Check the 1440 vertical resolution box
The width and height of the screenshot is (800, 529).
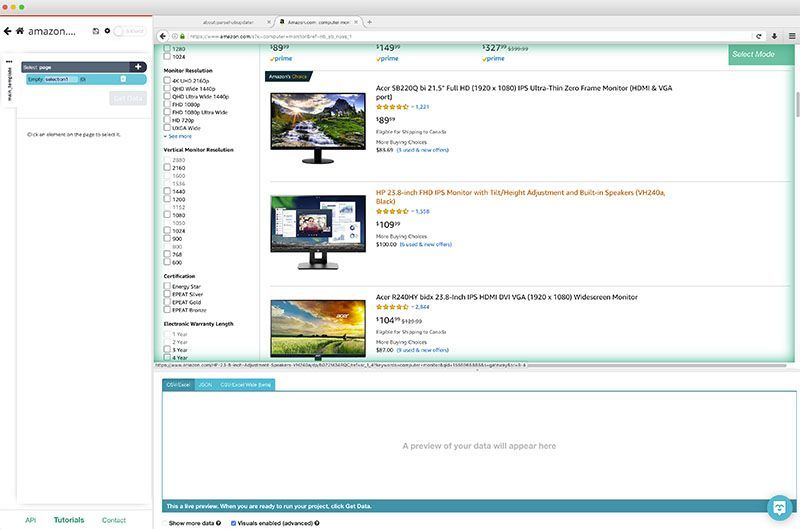167,191
